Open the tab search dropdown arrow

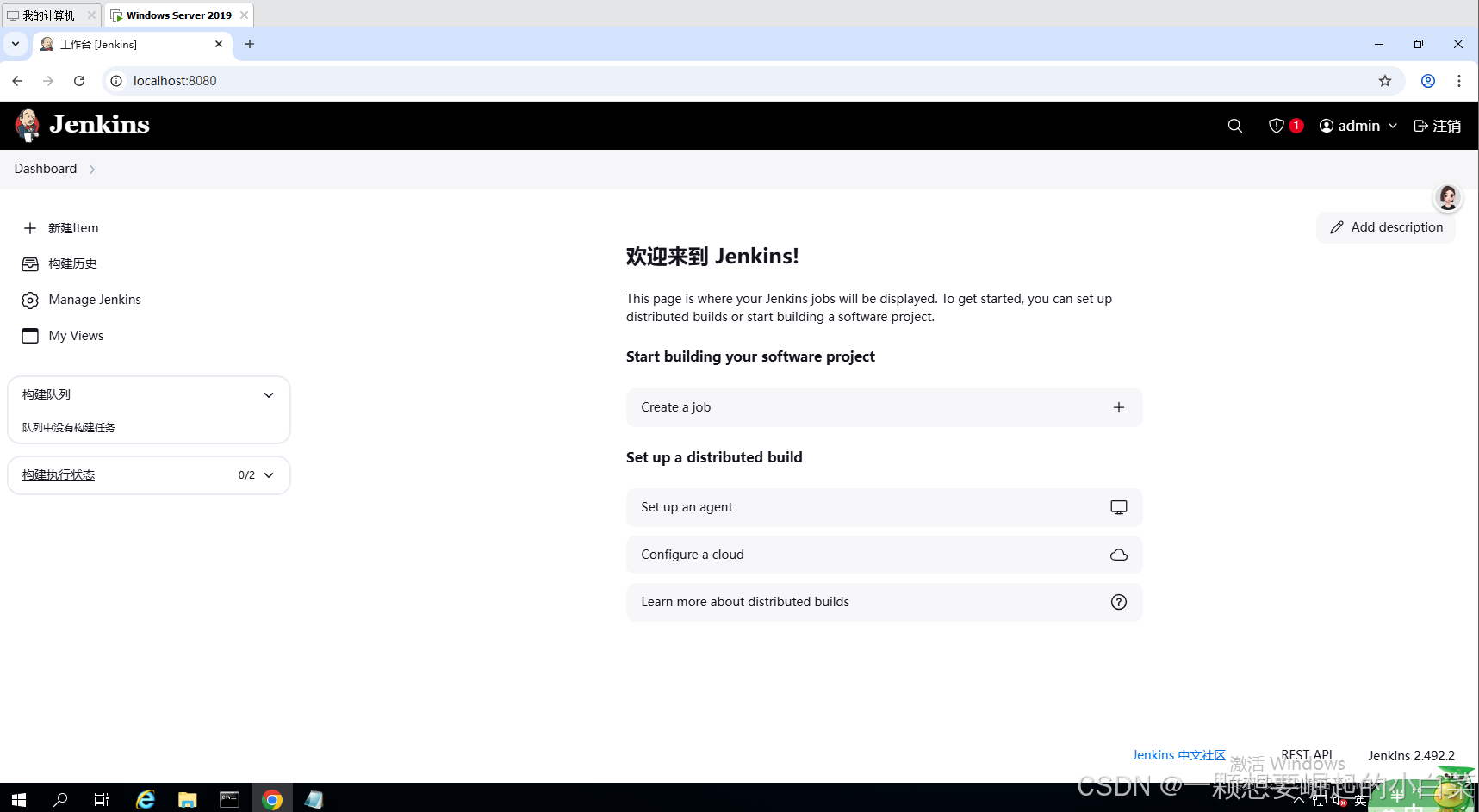(x=16, y=44)
